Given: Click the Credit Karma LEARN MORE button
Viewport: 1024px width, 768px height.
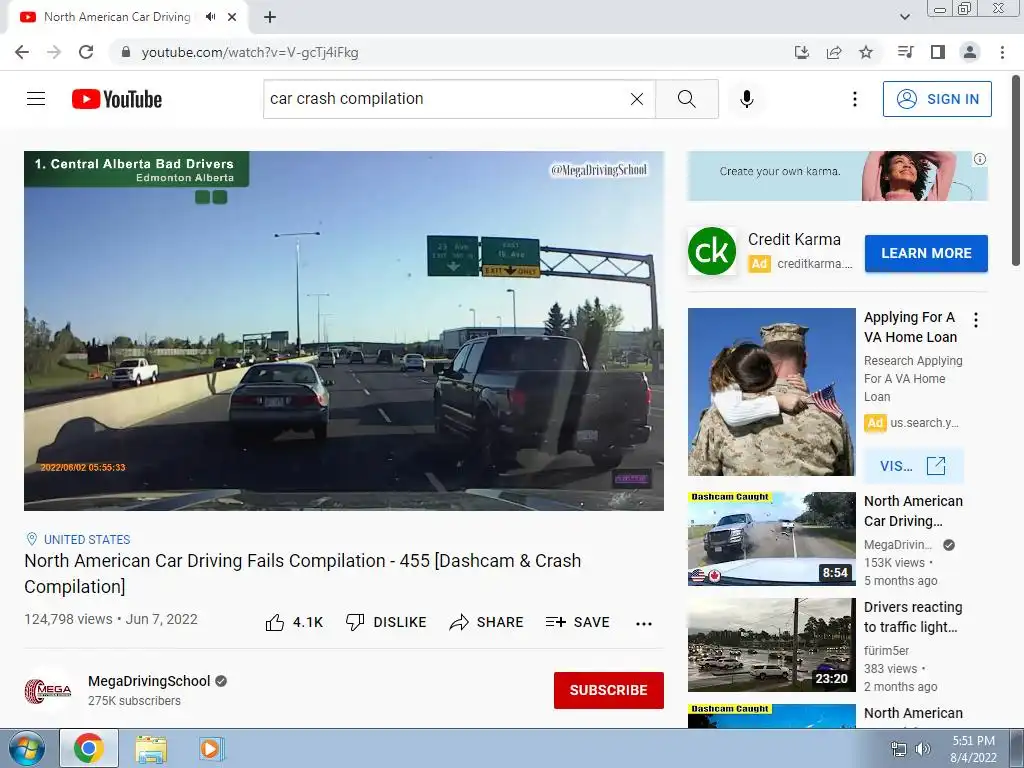Looking at the screenshot, I should pyautogui.click(x=926, y=253).
